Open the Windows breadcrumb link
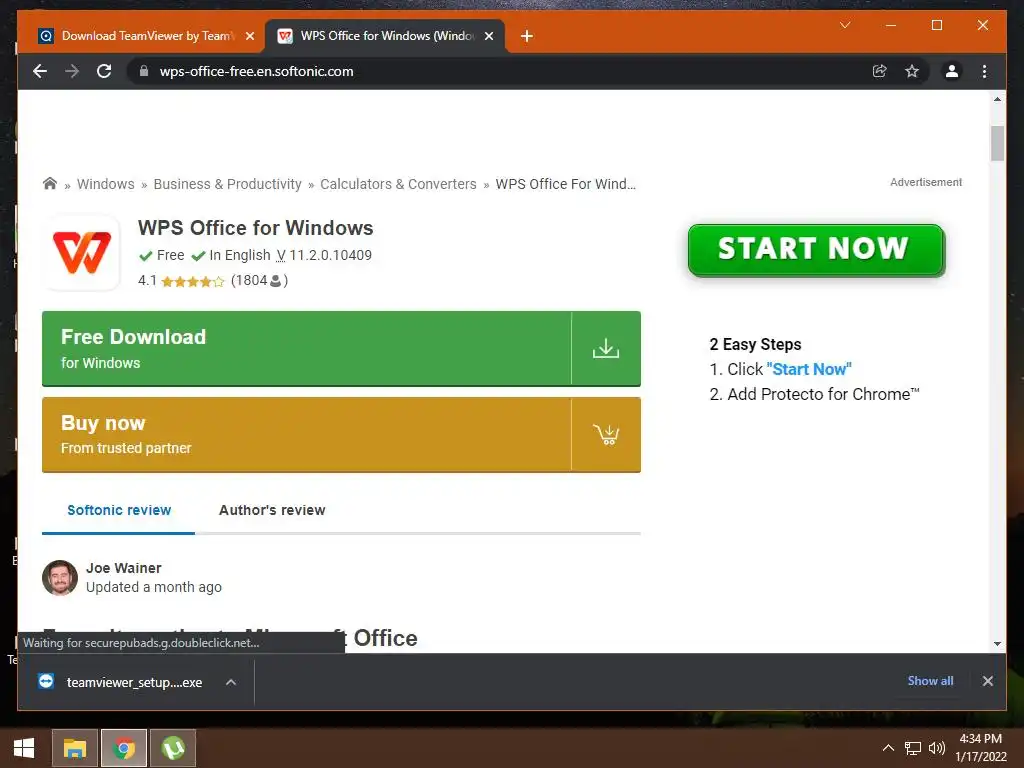The width and height of the screenshot is (1024, 768). [105, 184]
